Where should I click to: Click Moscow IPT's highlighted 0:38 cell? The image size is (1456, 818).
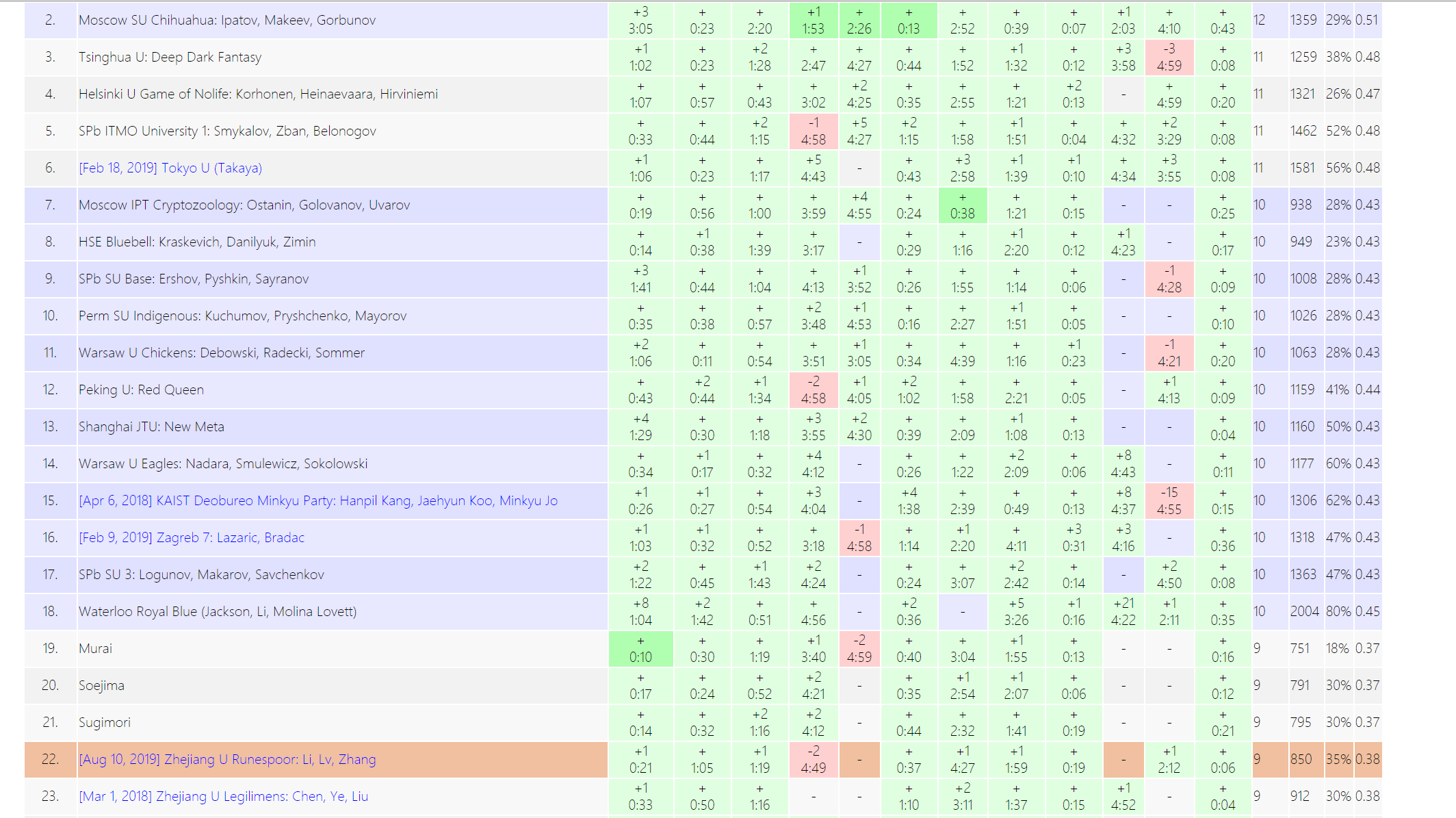click(962, 205)
